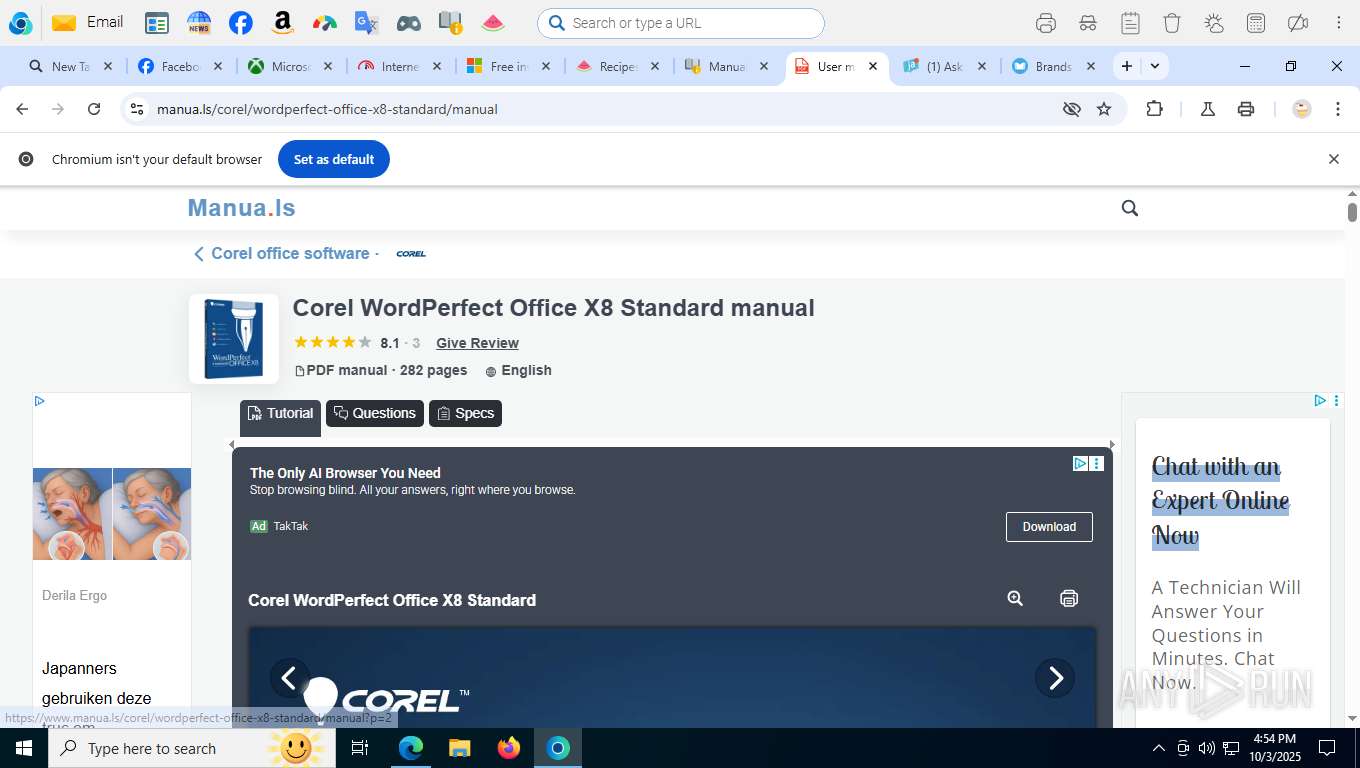Open the Amazon shortcut icon
1360x768 pixels.
282,23
